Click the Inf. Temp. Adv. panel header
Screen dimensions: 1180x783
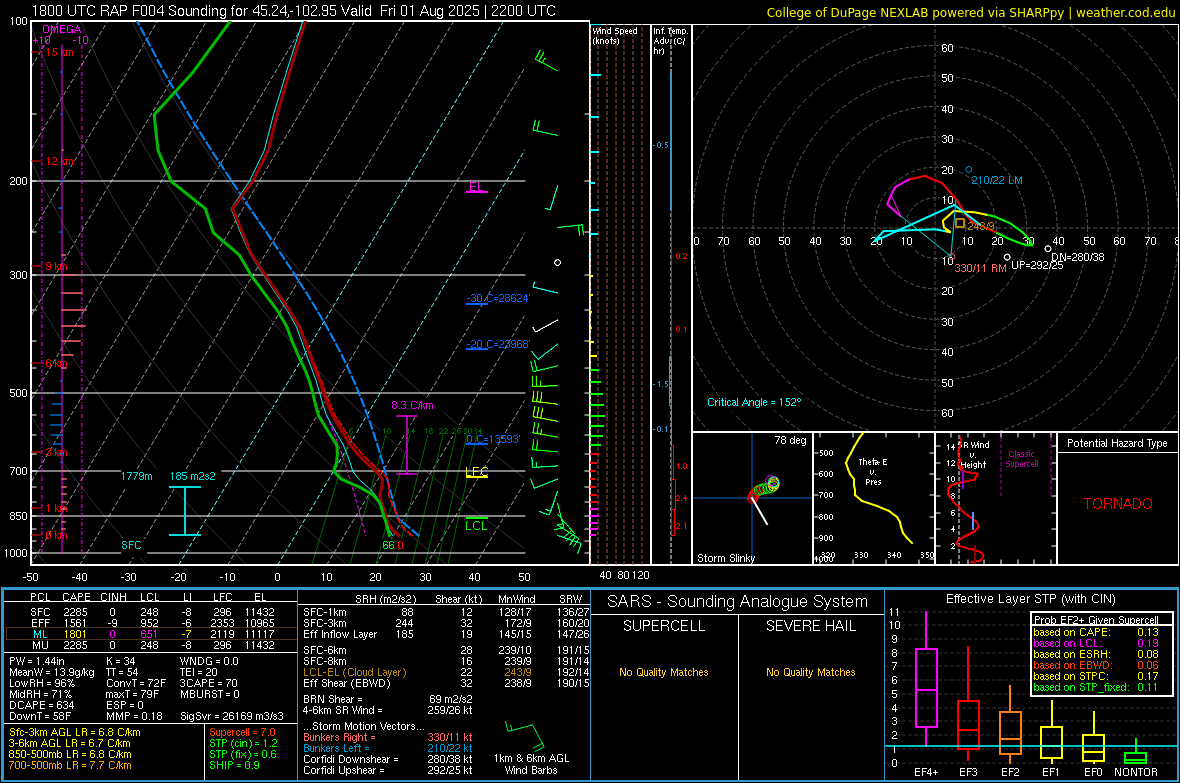pyautogui.click(x=670, y=41)
